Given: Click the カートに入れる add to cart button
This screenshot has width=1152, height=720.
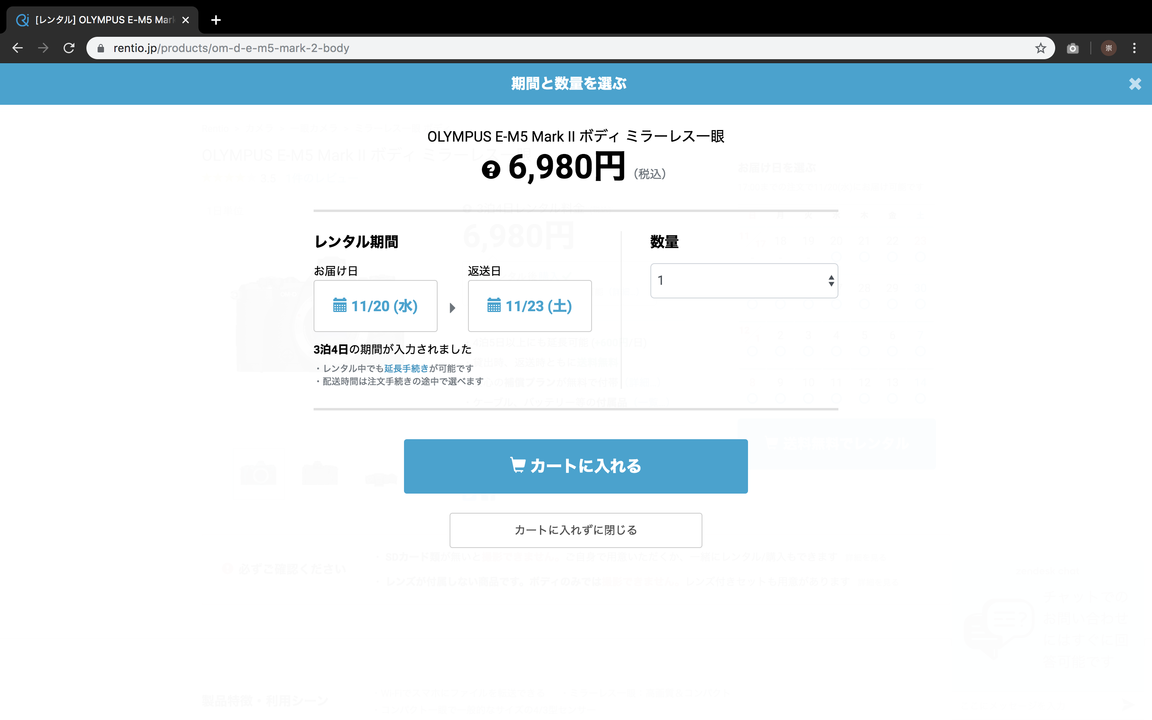Looking at the screenshot, I should (575, 466).
